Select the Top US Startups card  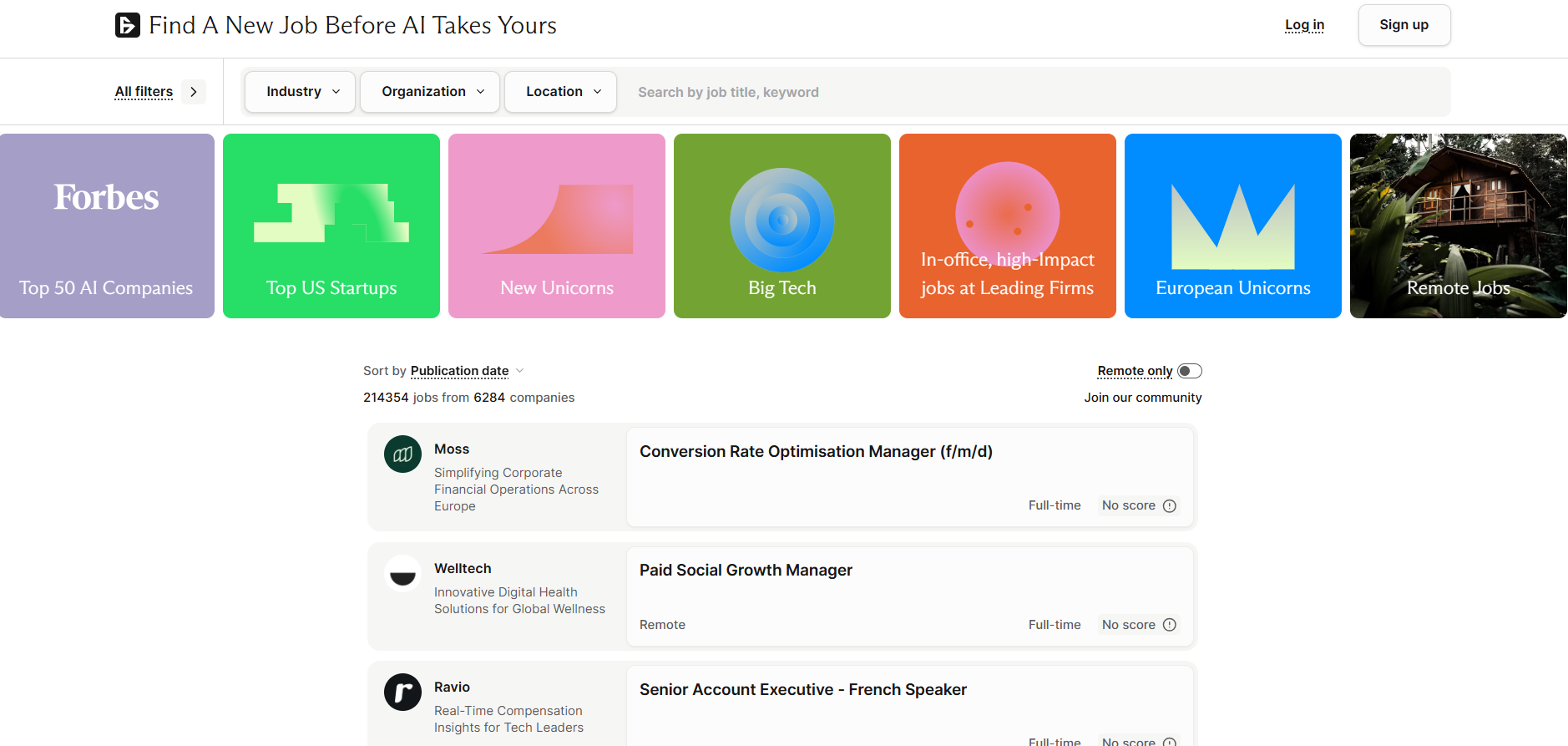[x=331, y=226]
